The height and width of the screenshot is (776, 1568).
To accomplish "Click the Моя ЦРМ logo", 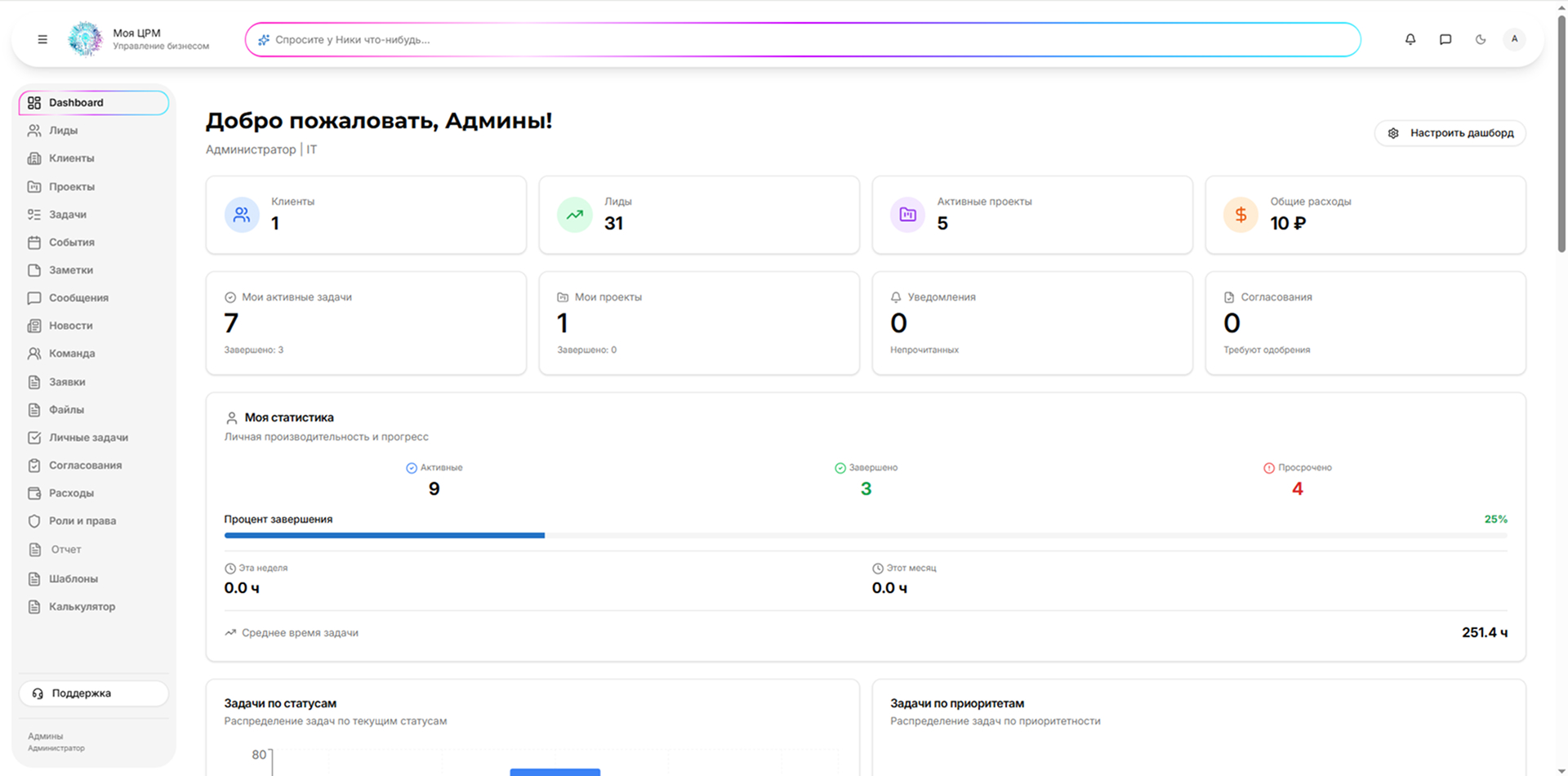I will click(85, 39).
